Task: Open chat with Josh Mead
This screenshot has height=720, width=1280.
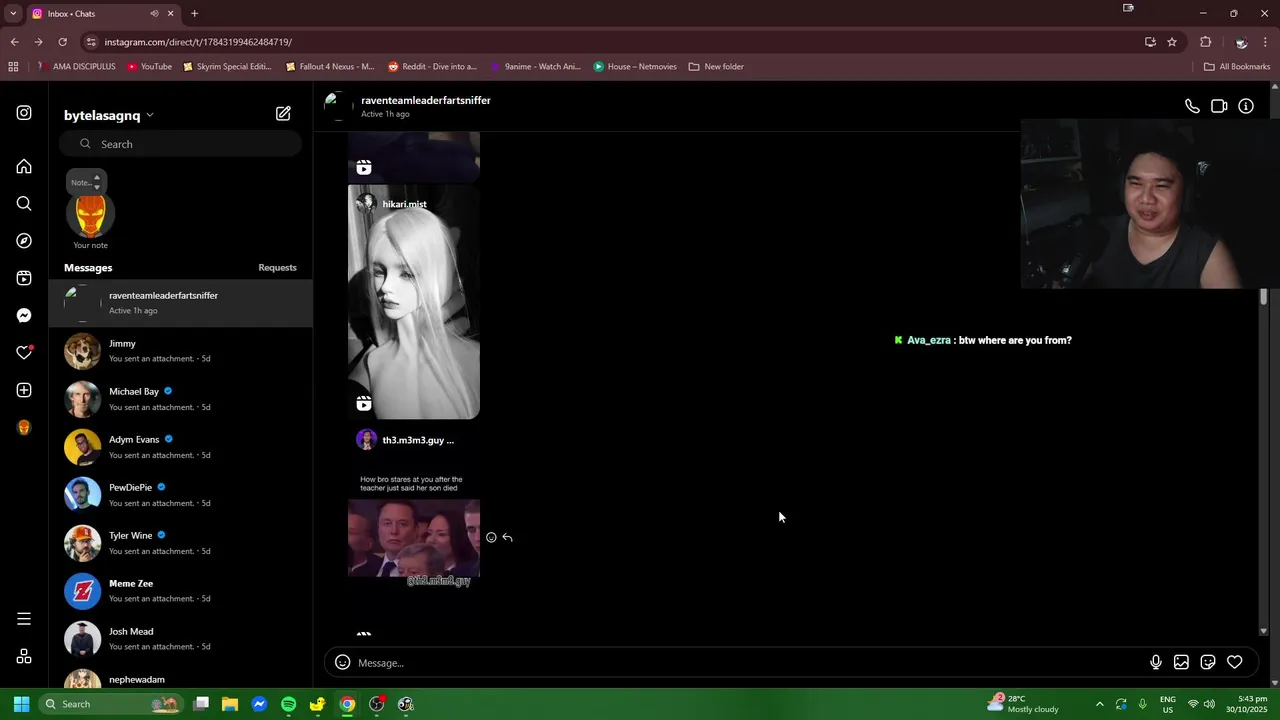Action: pos(181,639)
